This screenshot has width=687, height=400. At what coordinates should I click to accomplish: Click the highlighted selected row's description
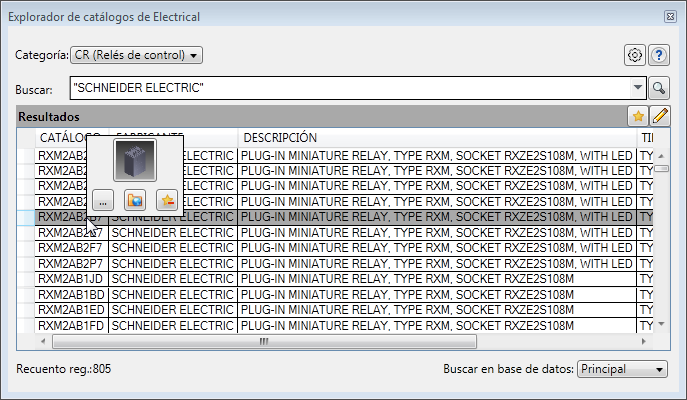click(437, 217)
